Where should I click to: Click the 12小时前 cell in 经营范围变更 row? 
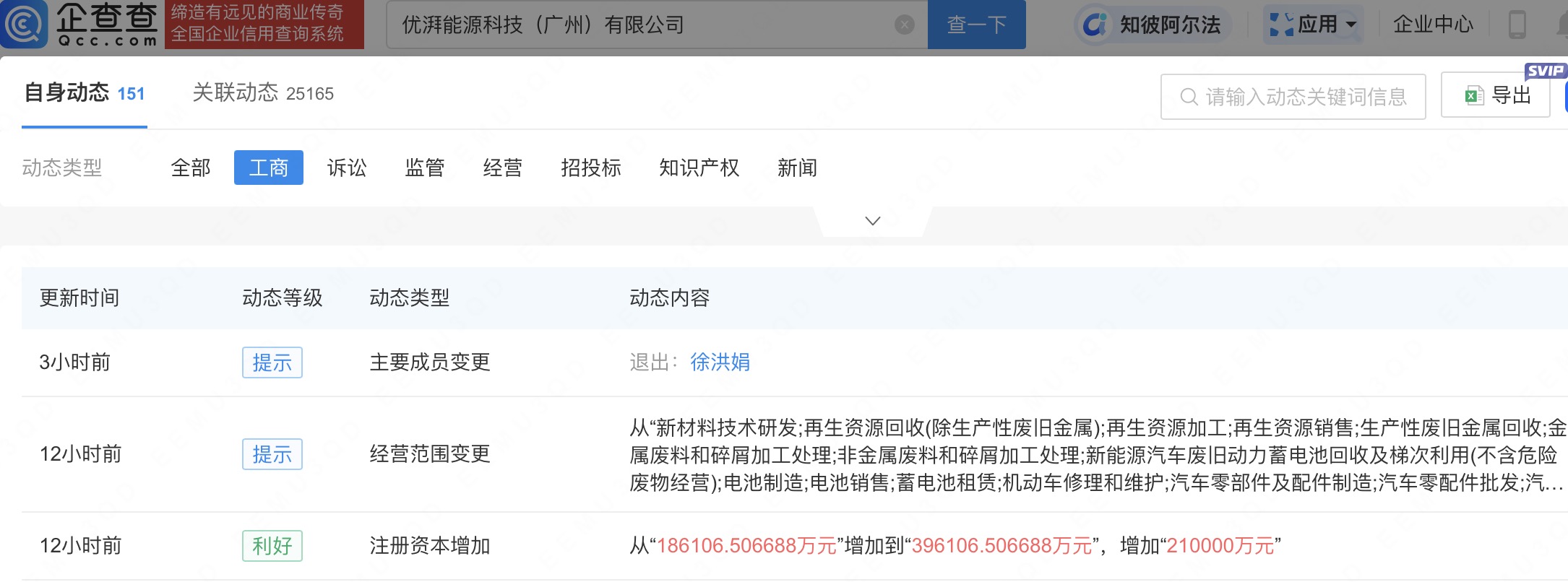[x=81, y=453]
